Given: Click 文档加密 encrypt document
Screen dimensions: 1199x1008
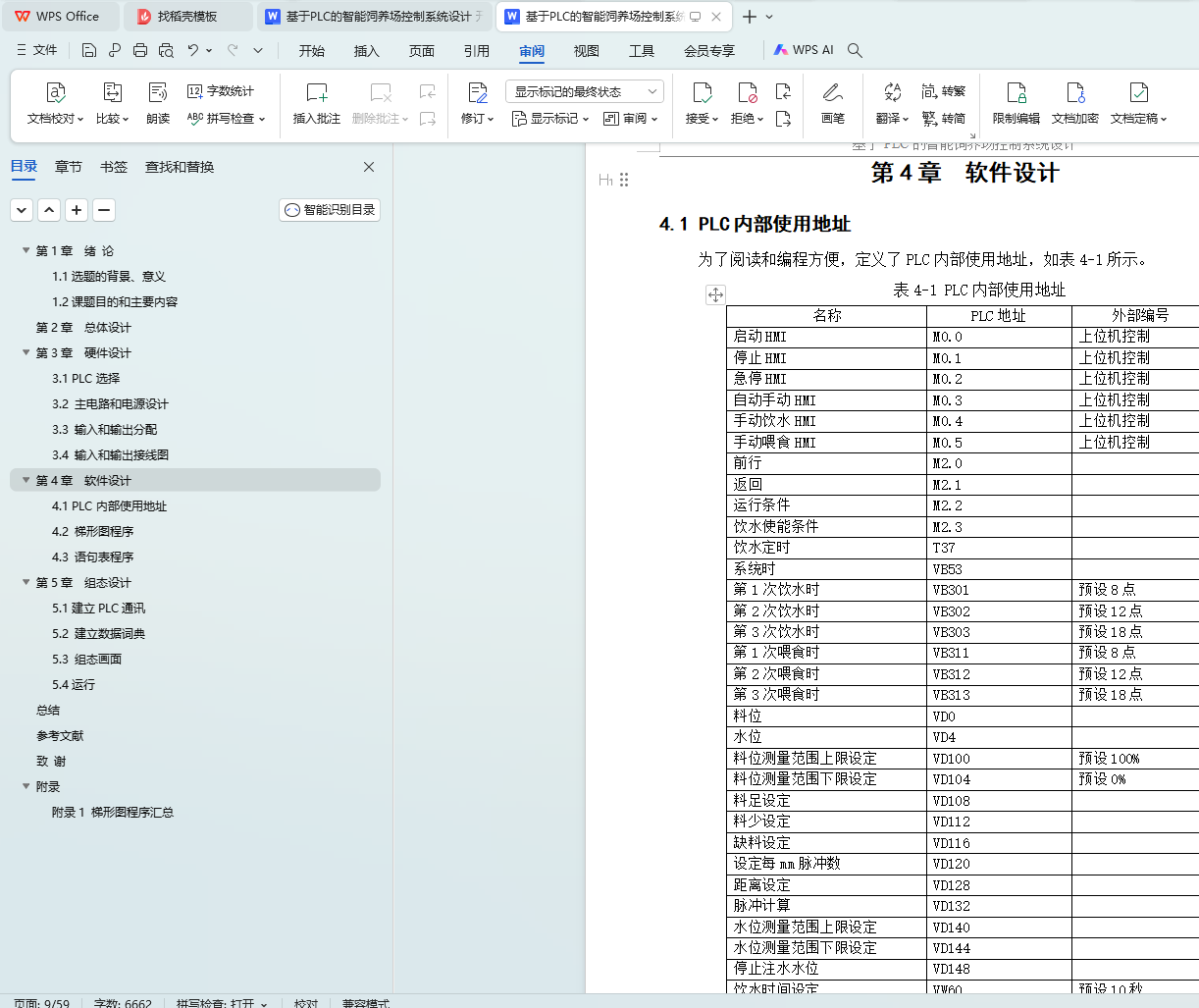Looking at the screenshot, I should tap(1075, 104).
